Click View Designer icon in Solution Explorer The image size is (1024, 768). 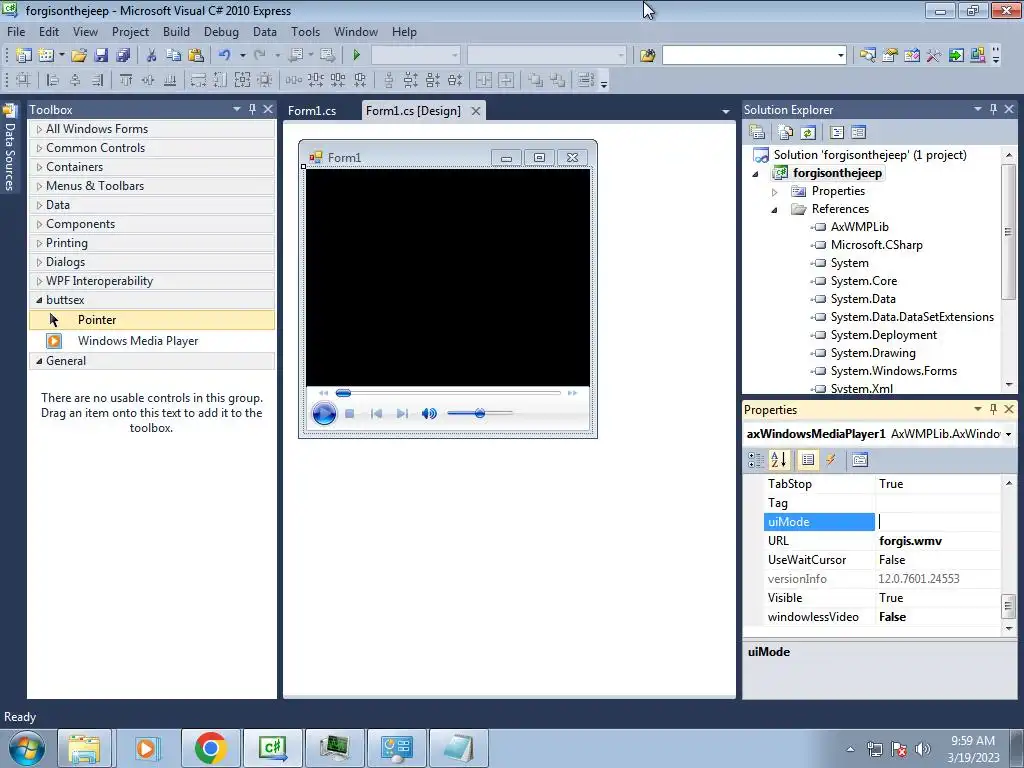pos(858,133)
